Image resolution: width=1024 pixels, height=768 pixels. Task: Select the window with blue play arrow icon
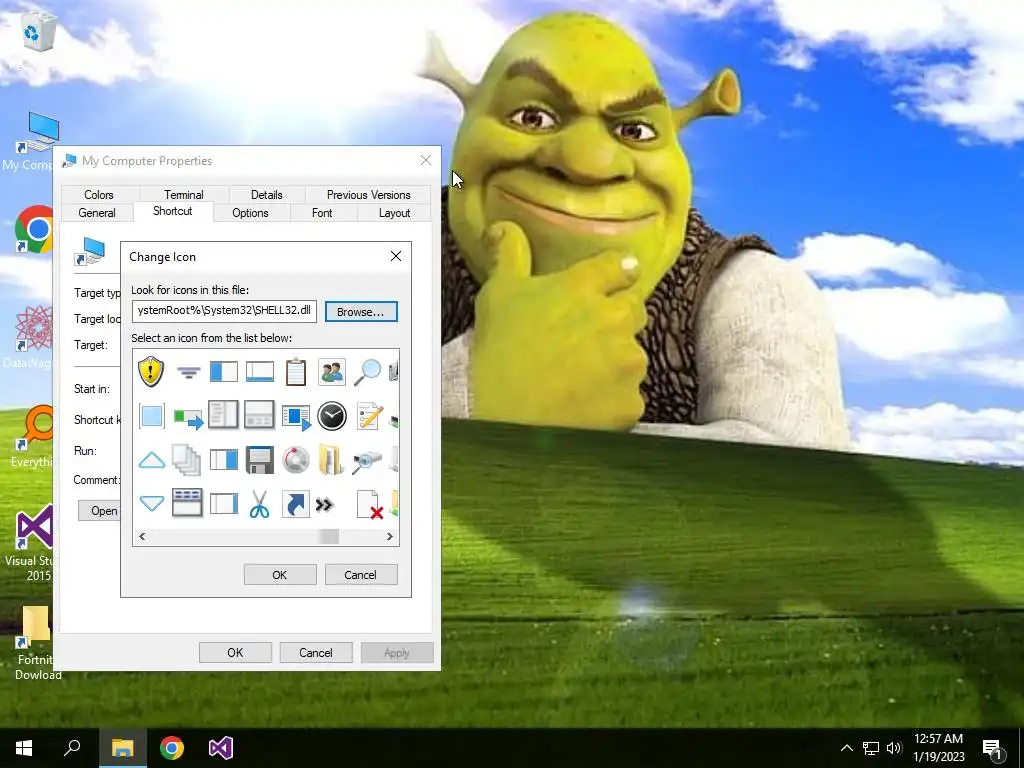pyautogui.click(x=296, y=417)
